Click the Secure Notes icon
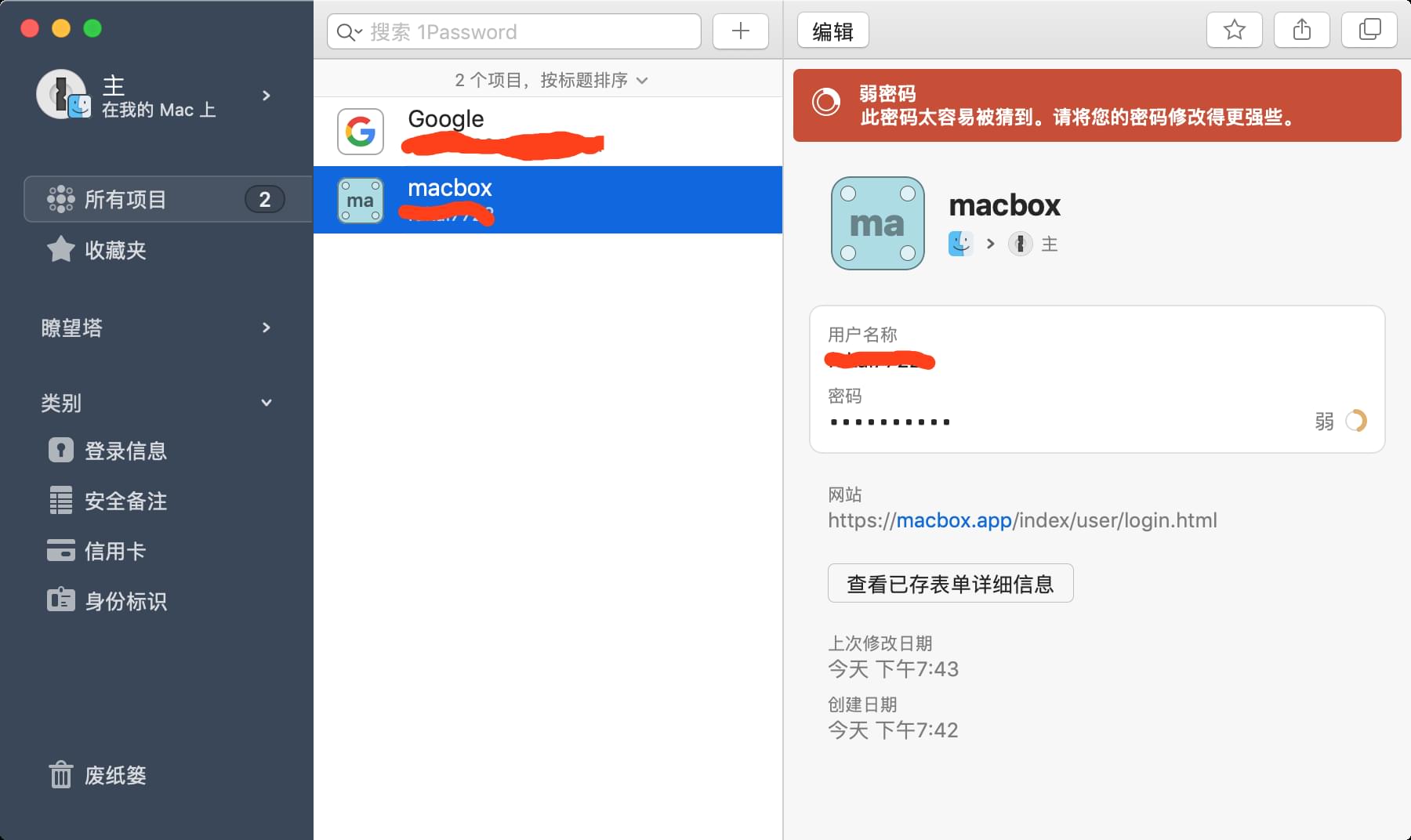1411x840 pixels. (x=60, y=500)
